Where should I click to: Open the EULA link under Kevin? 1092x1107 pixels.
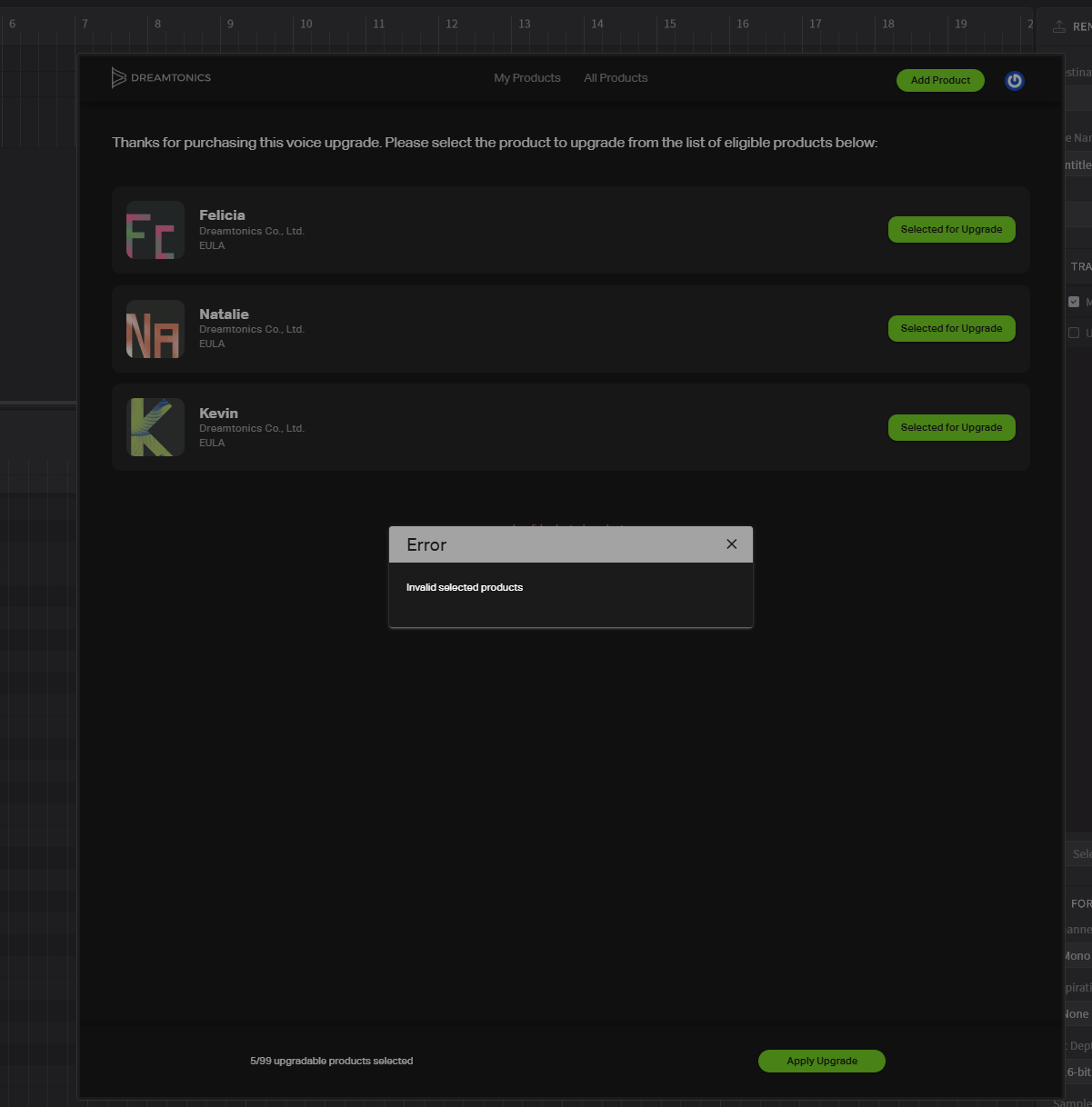pos(212,443)
